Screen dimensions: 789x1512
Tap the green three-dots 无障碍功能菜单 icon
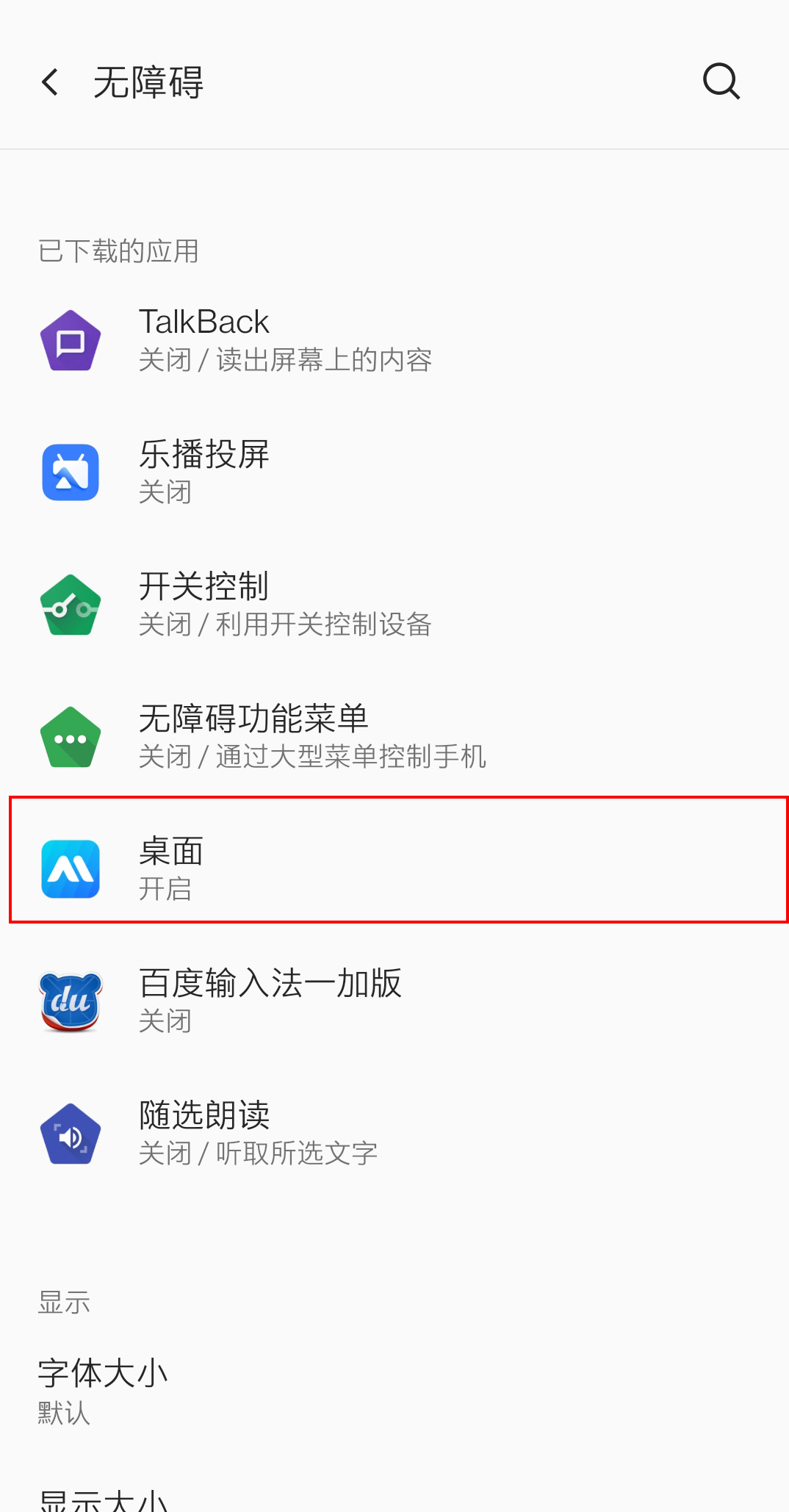[71, 737]
